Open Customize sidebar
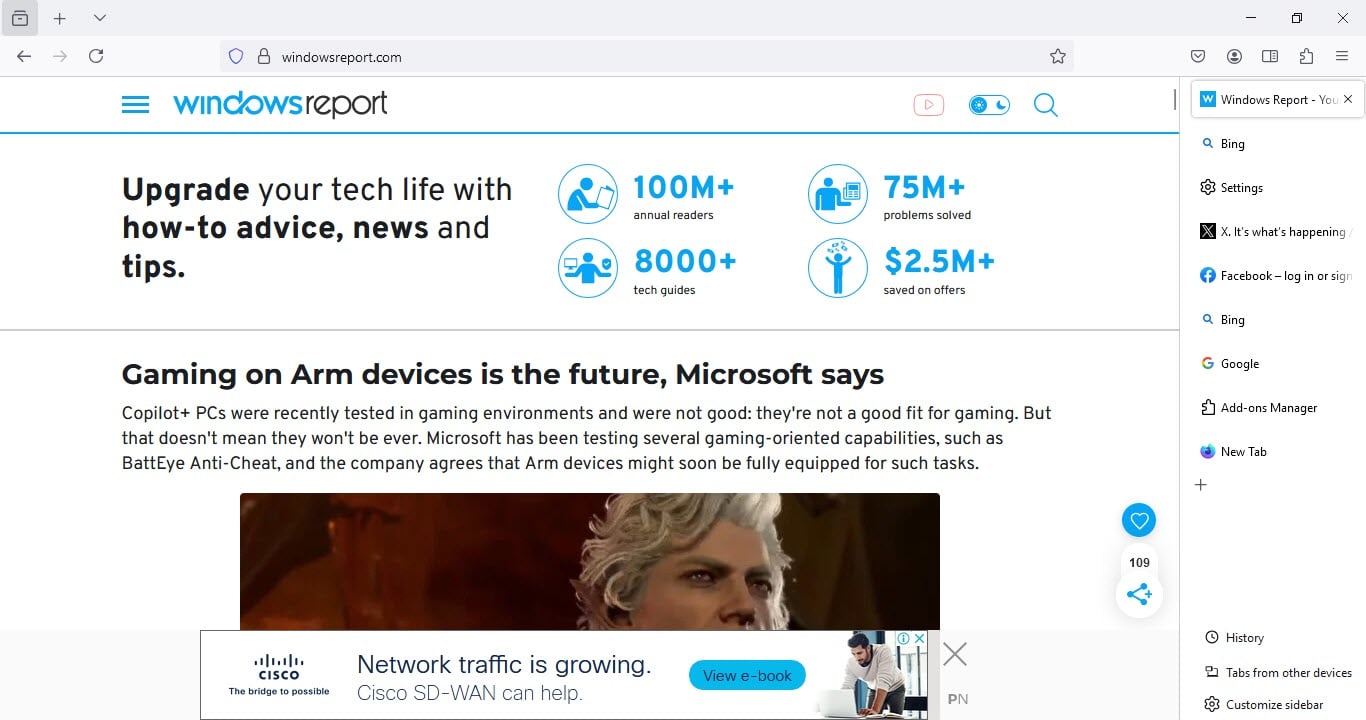This screenshot has width=1366, height=720. pos(1265,705)
